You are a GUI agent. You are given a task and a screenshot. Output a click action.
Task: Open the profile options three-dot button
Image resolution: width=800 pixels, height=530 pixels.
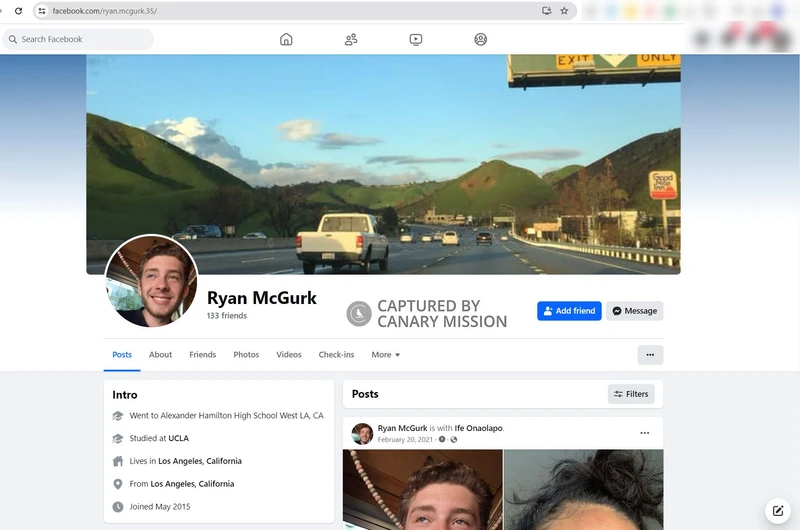pyautogui.click(x=650, y=355)
